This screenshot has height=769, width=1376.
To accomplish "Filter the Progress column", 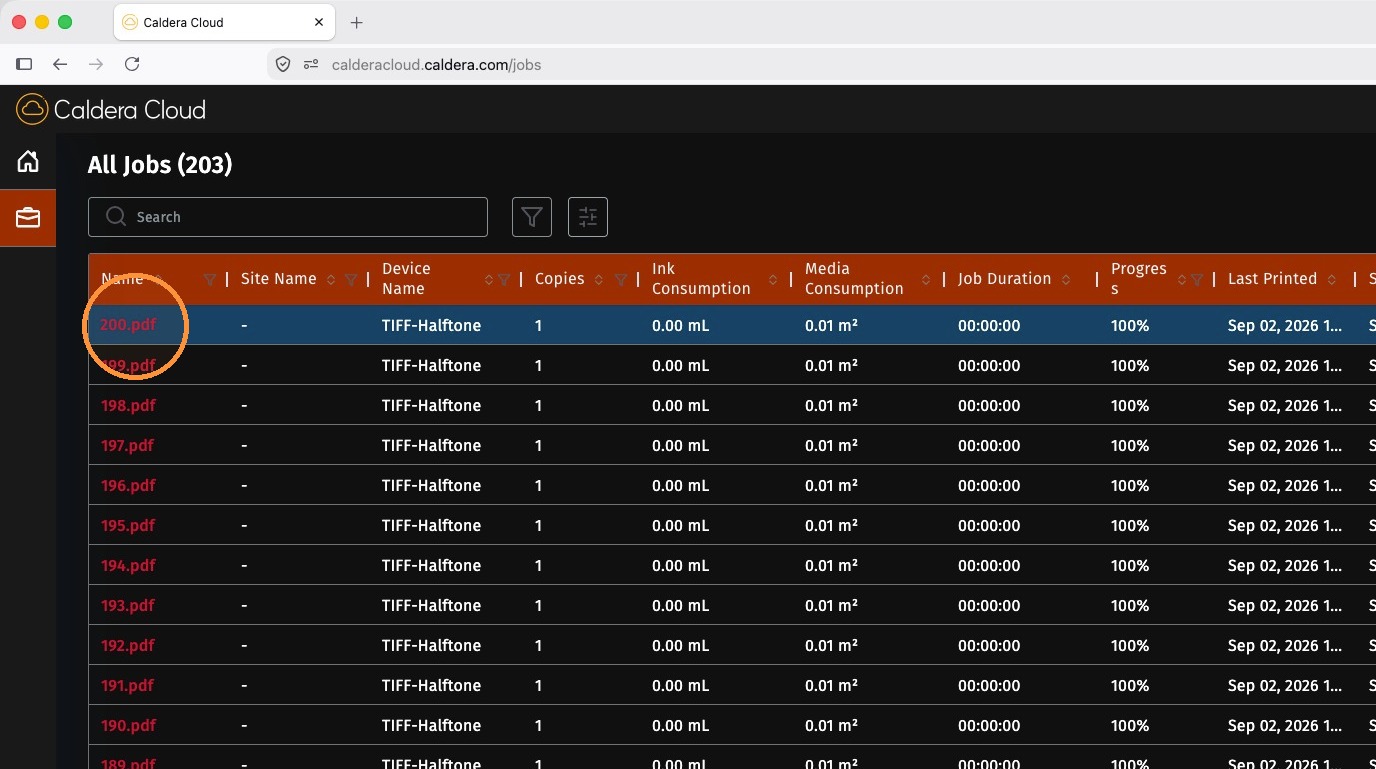I will coord(1197,279).
